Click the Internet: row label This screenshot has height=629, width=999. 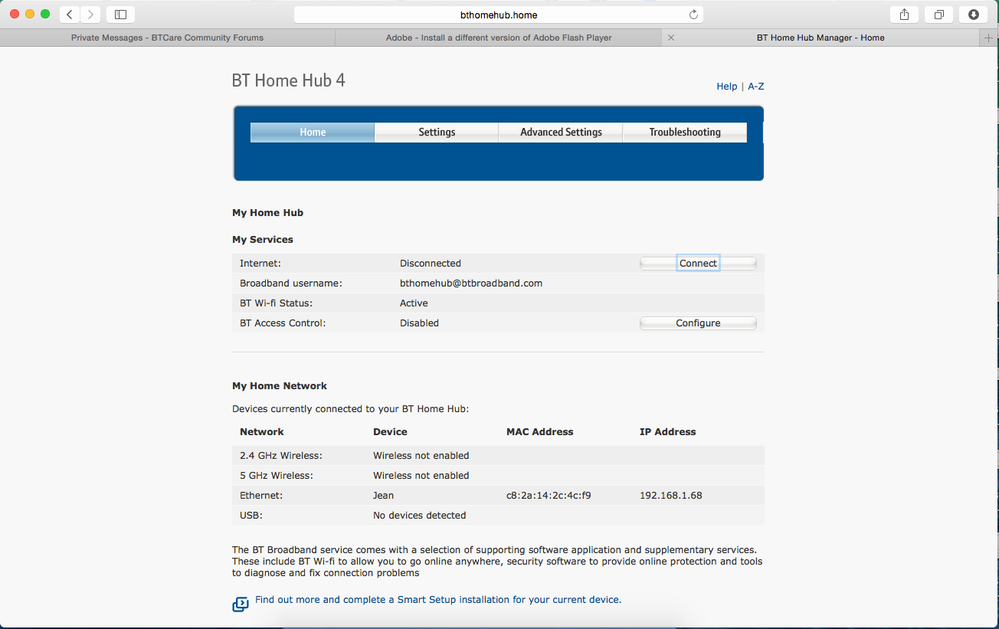coord(260,263)
